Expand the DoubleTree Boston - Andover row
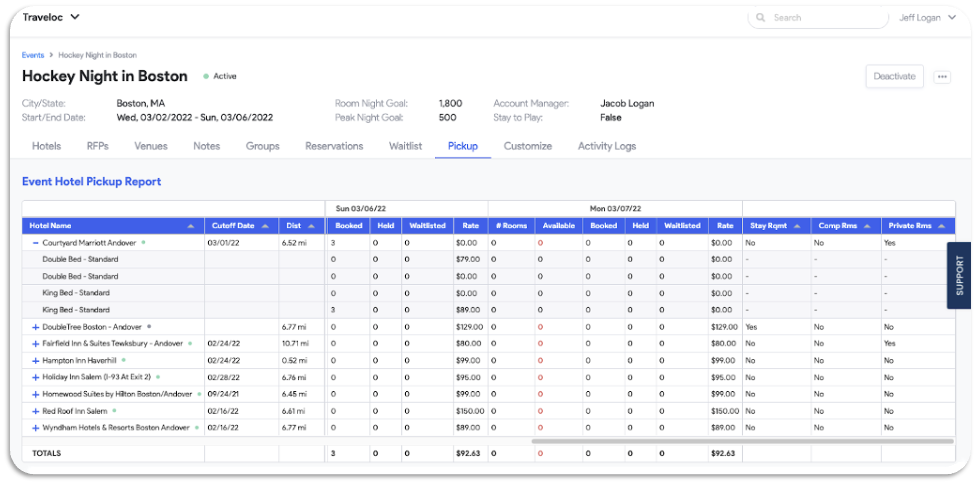Image resolution: width=977 pixels, height=485 pixels. click(36, 327)
